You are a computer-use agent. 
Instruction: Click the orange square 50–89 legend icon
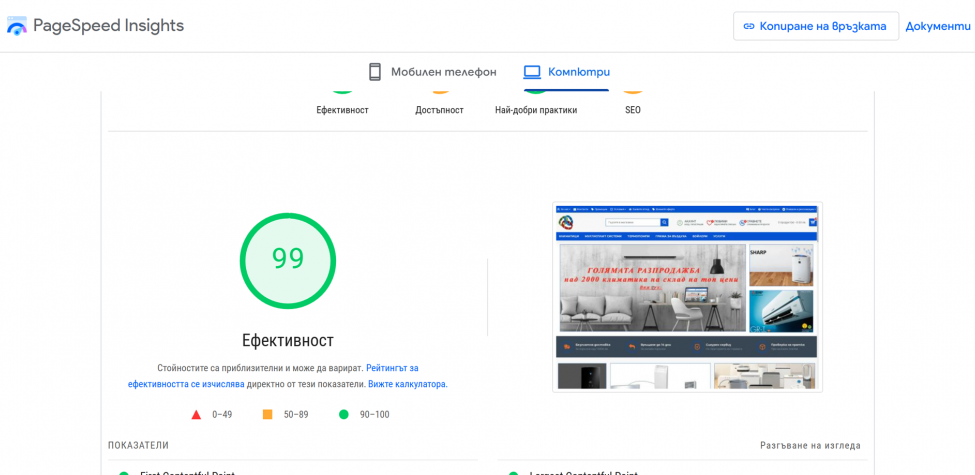coord(267,414)
